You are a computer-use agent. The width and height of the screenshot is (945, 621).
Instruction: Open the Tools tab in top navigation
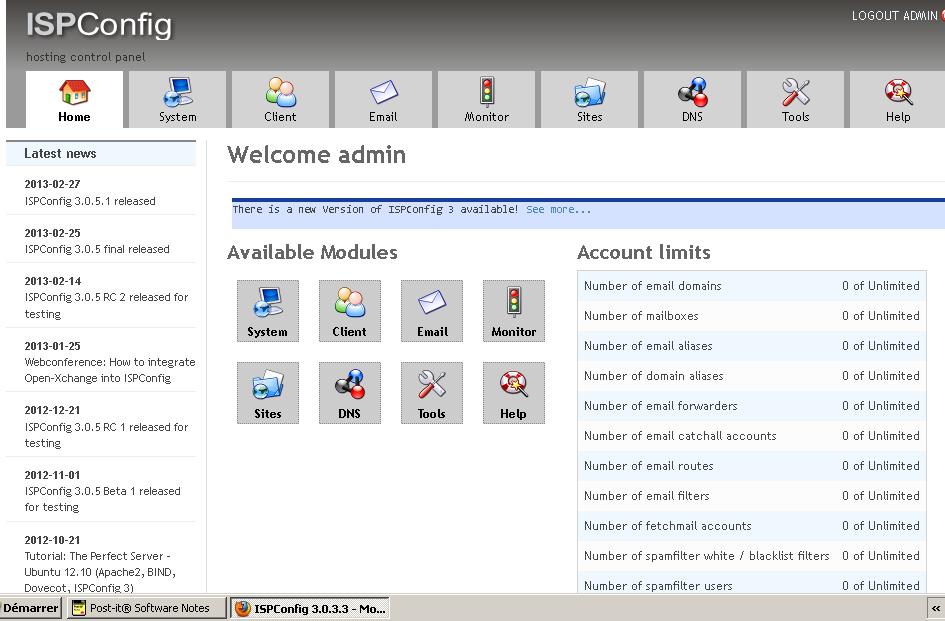796,99
